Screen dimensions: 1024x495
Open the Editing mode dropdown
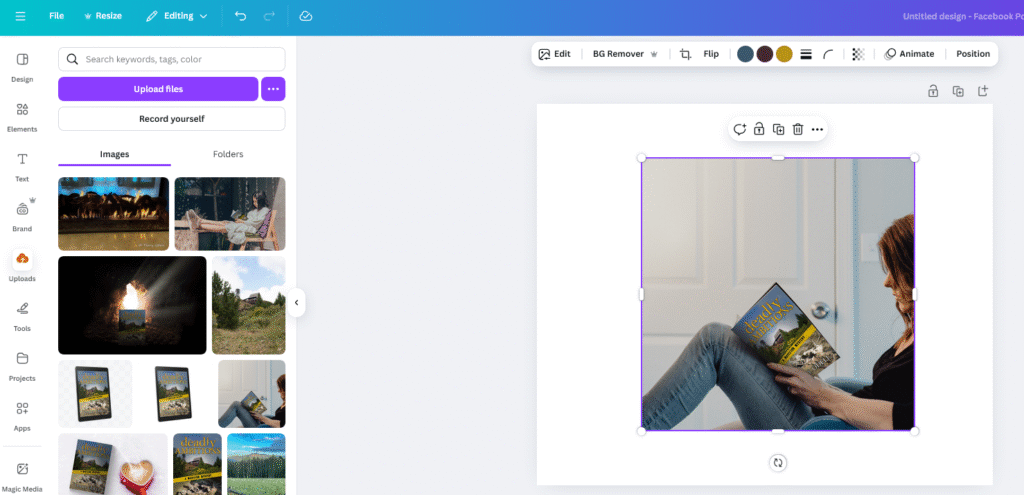pos(177,16)
